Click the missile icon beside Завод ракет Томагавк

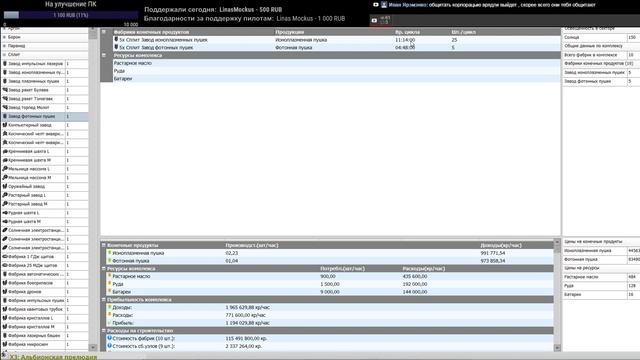5,99
